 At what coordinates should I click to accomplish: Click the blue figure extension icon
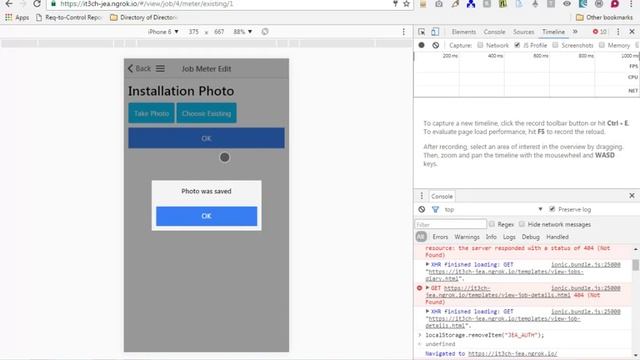pos(471,4)
